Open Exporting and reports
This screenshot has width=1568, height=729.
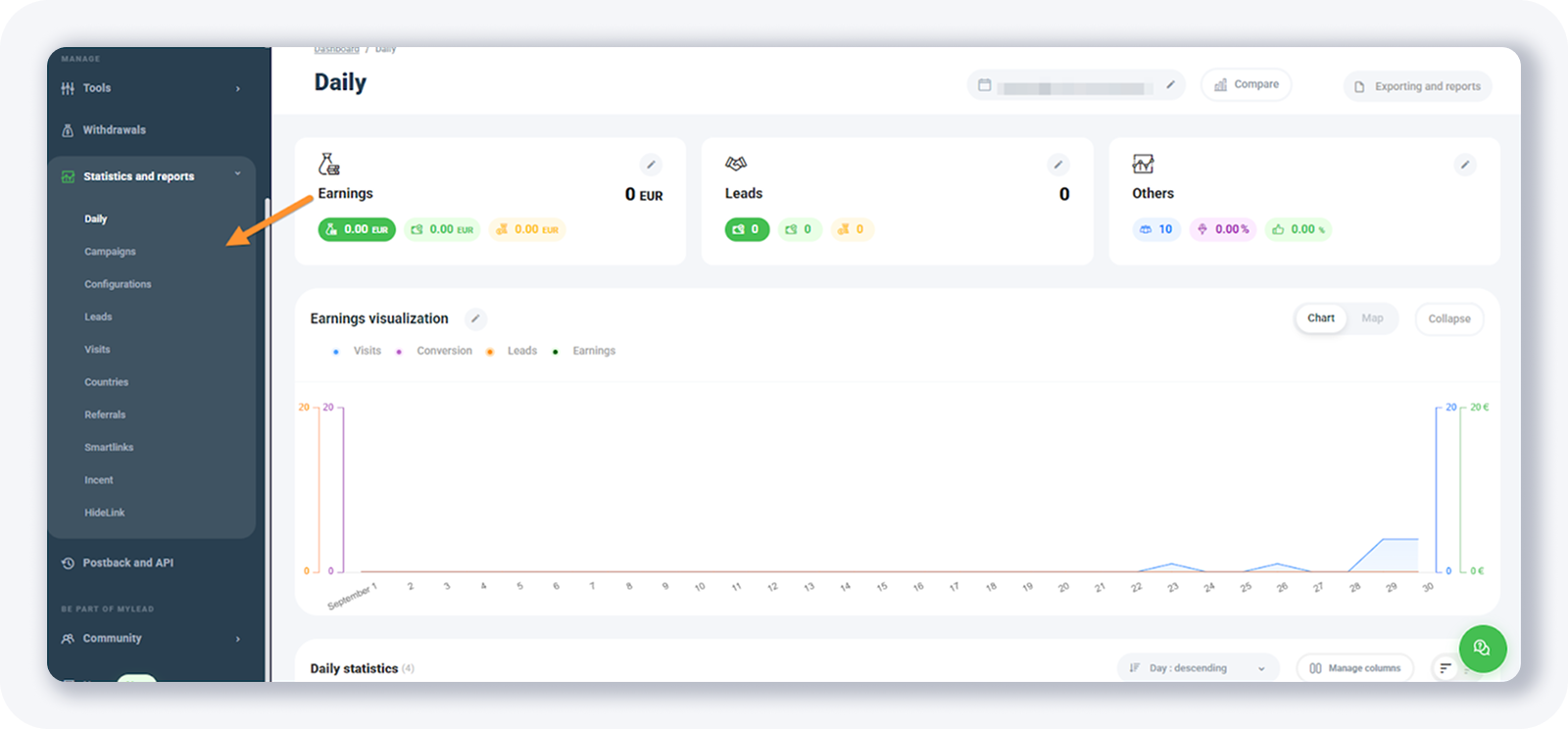coord(1418,86)
